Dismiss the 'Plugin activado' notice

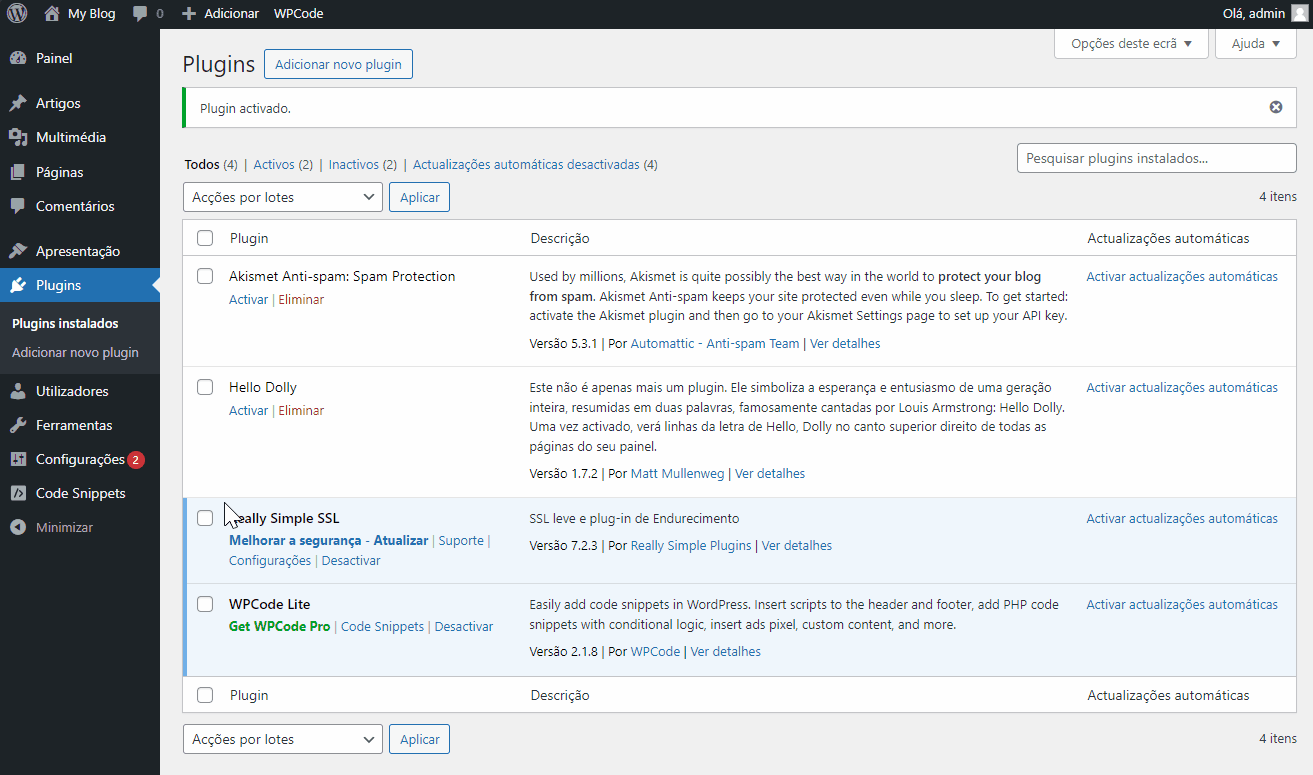point(1276,107)
